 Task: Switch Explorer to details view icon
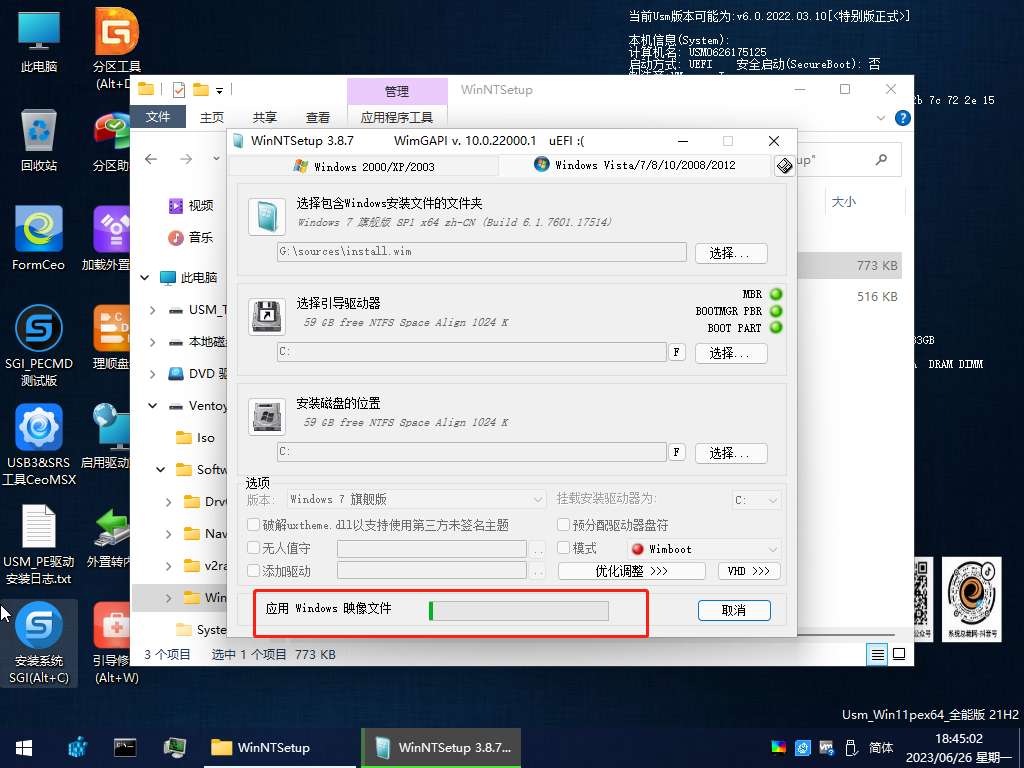click(878, 654)
